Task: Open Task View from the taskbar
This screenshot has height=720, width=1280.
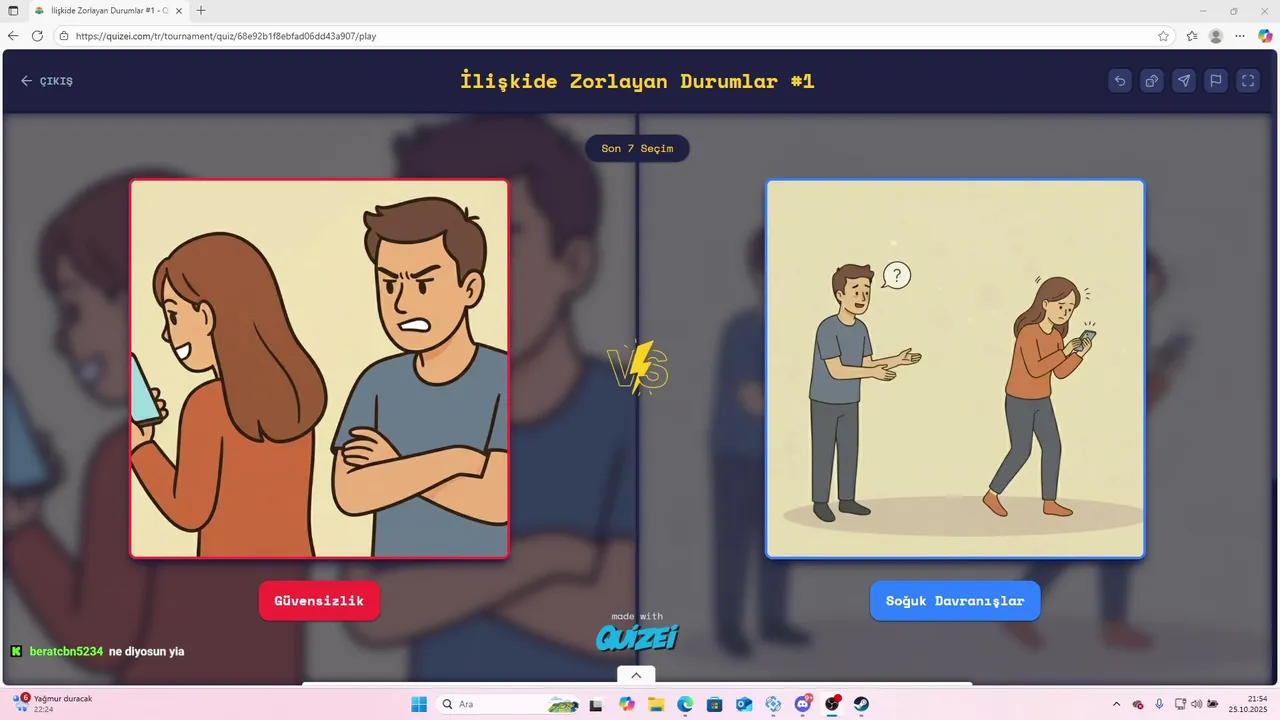Action: tap(597, 704)
